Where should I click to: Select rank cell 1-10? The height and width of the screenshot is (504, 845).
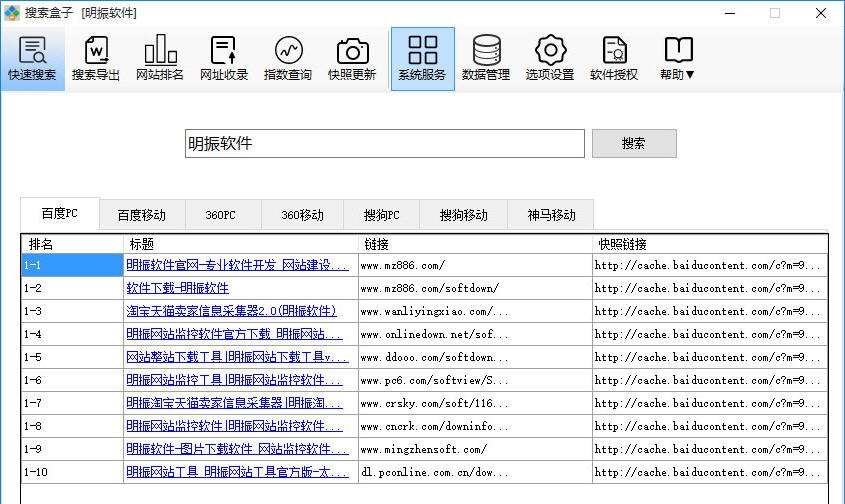tap(72, 472)
